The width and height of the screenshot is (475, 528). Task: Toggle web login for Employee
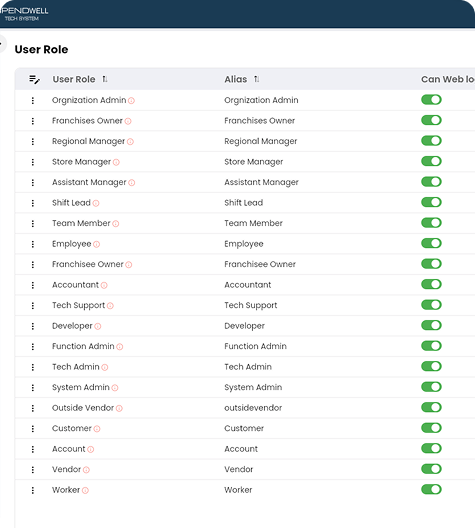tap(431, 243)
